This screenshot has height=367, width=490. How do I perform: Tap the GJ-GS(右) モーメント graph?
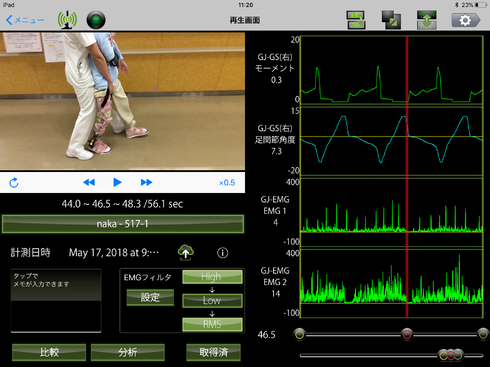tap(392, 70)
